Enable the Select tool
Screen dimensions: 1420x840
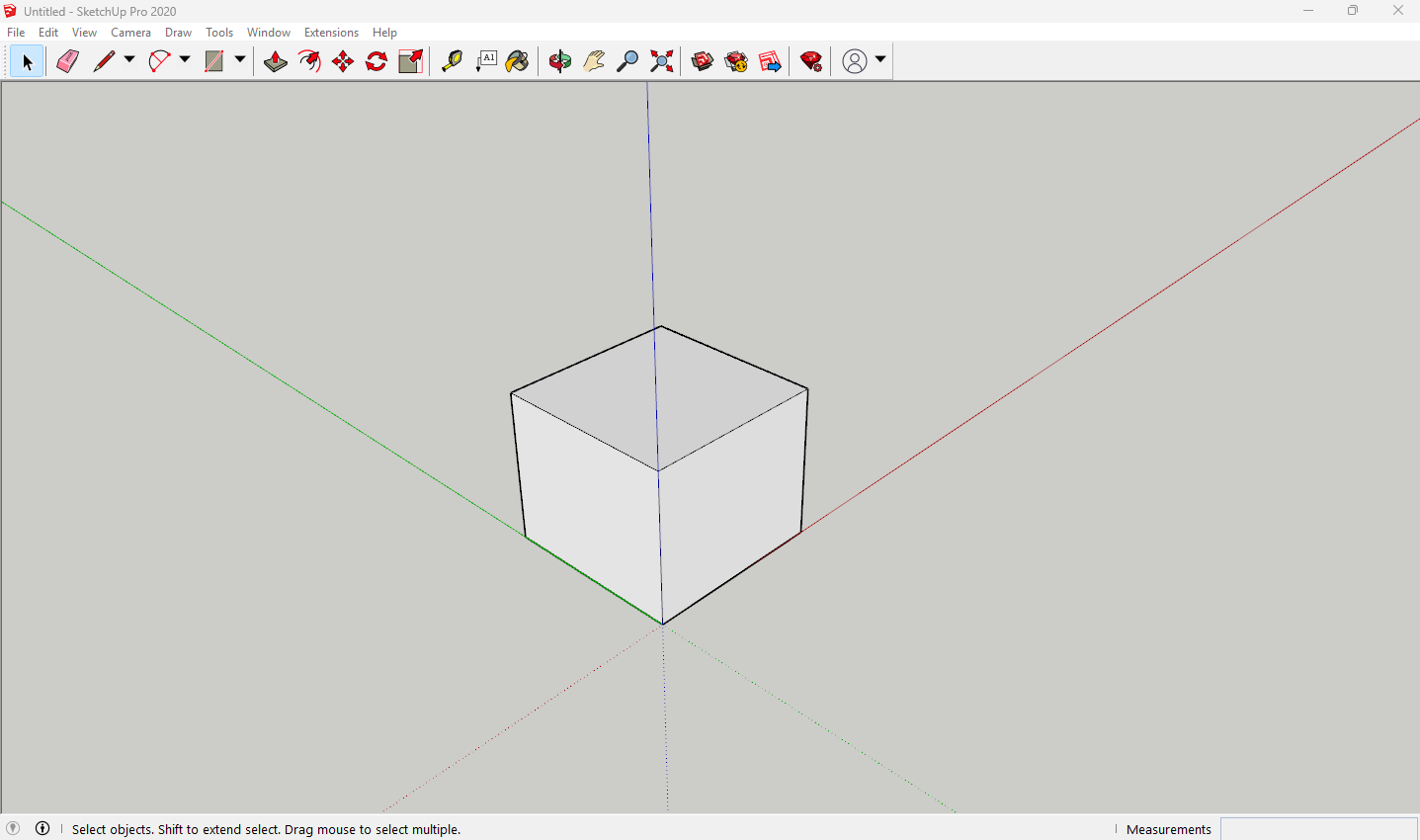point(26,60)
